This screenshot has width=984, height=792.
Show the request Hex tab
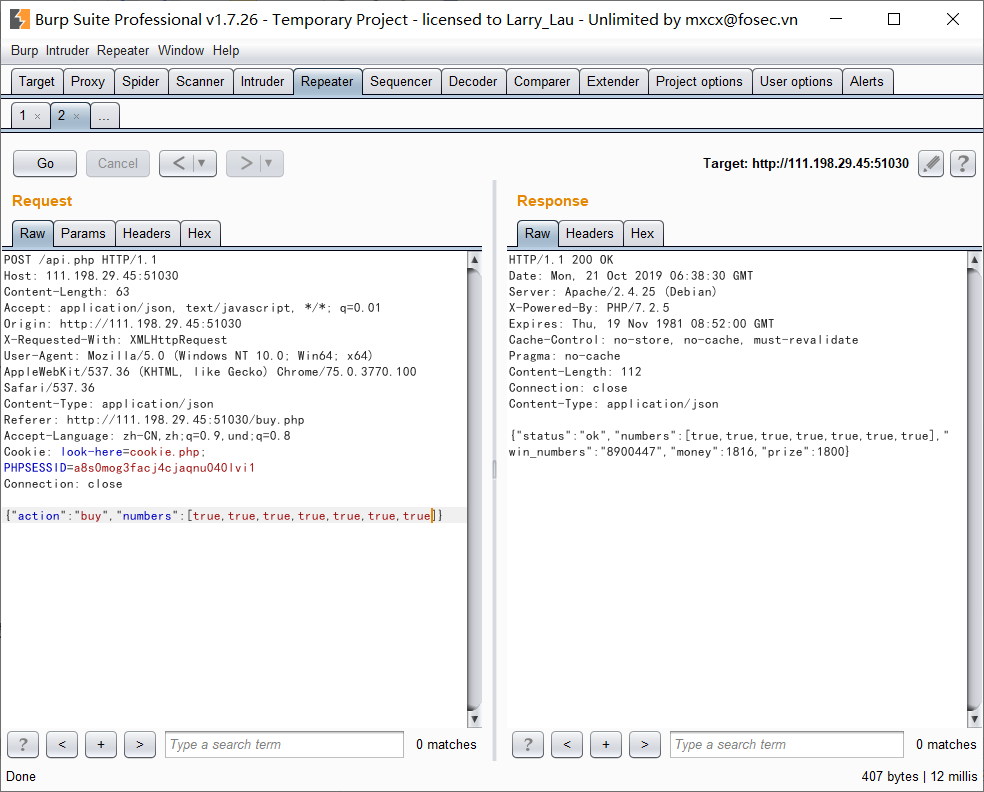tap(200, 233)
